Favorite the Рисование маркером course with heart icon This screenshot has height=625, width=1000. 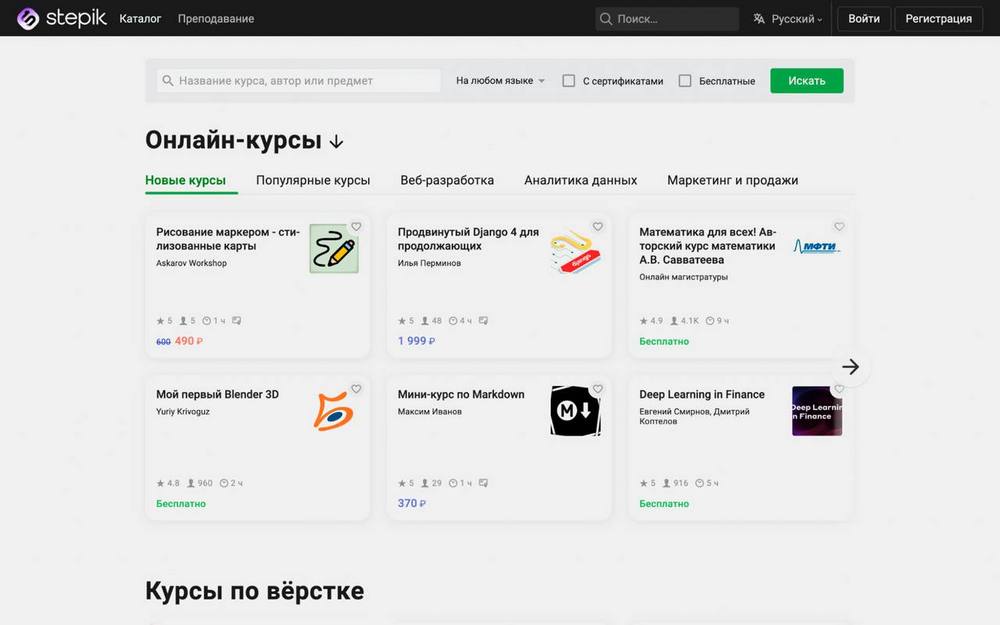click(x=356, y=227)
